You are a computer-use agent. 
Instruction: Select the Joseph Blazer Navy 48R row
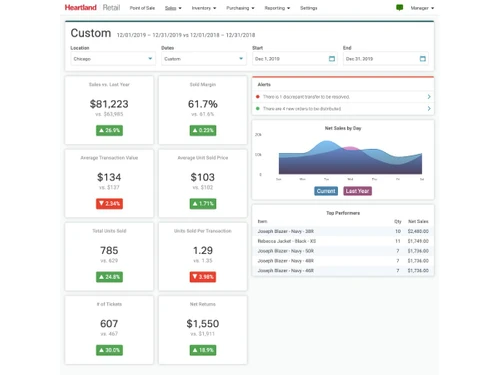343,261
